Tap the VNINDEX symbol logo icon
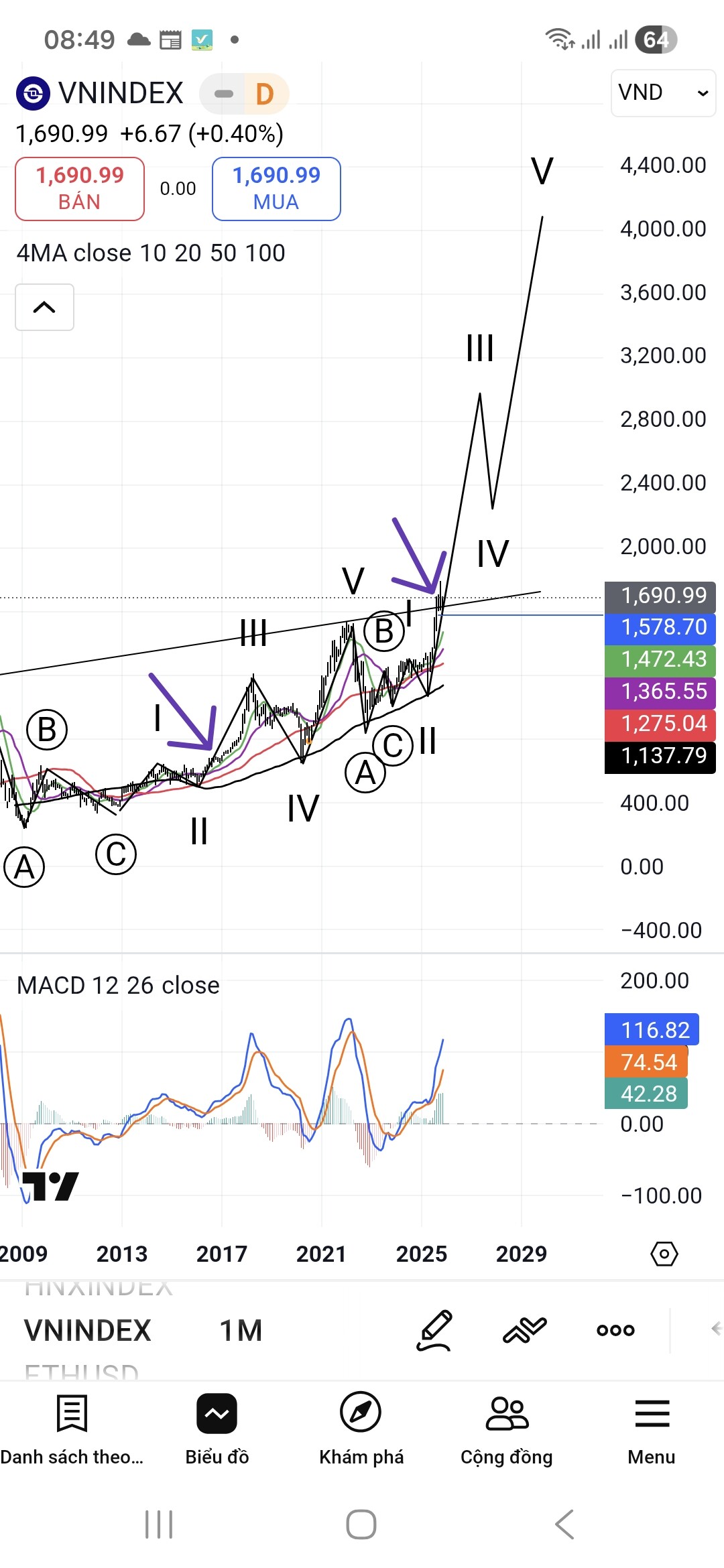724x1568 pixels. (x=33, y=93)
